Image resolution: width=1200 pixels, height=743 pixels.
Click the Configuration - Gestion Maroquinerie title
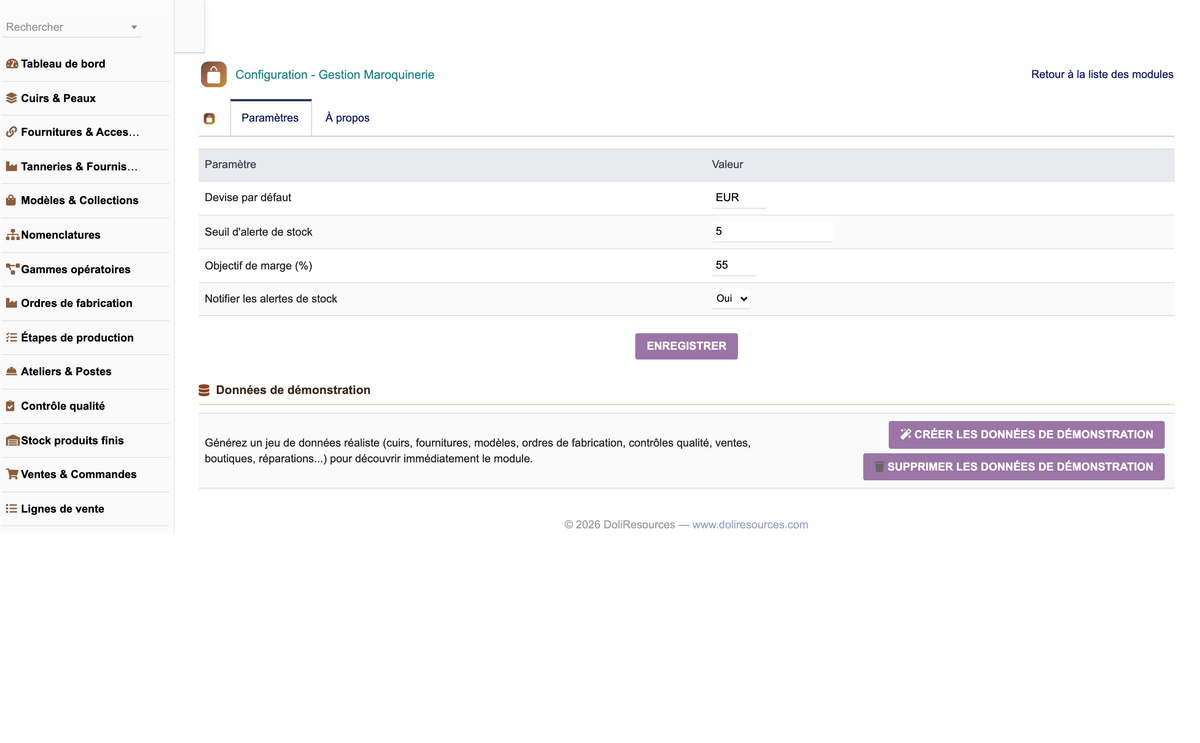point(335,75)
